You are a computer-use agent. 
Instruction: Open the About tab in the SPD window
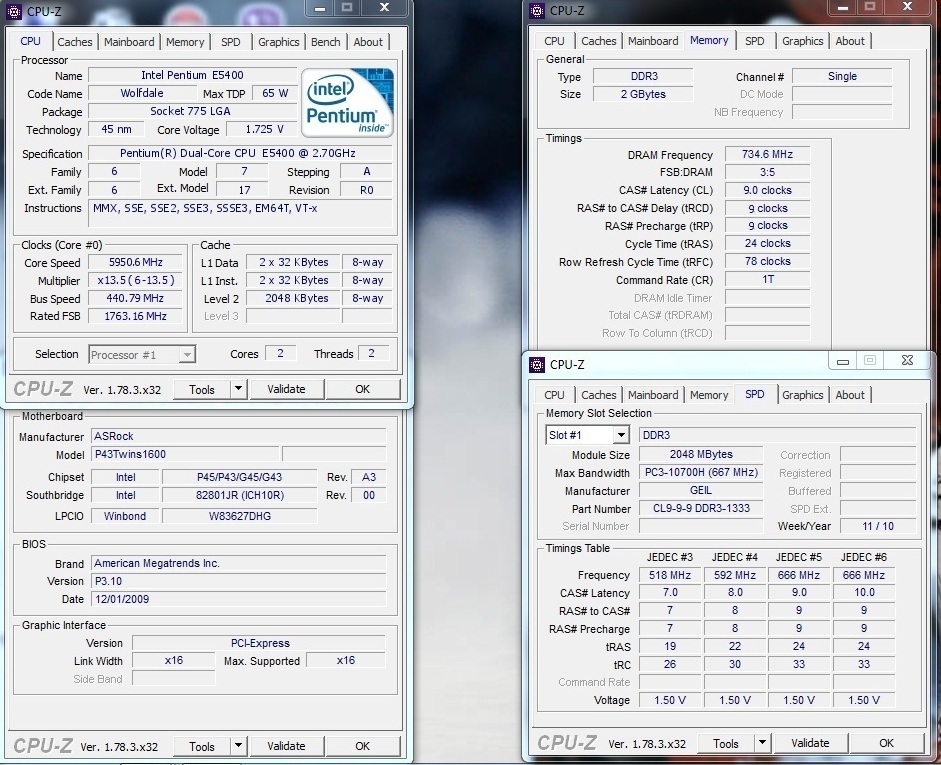point(850,395)
